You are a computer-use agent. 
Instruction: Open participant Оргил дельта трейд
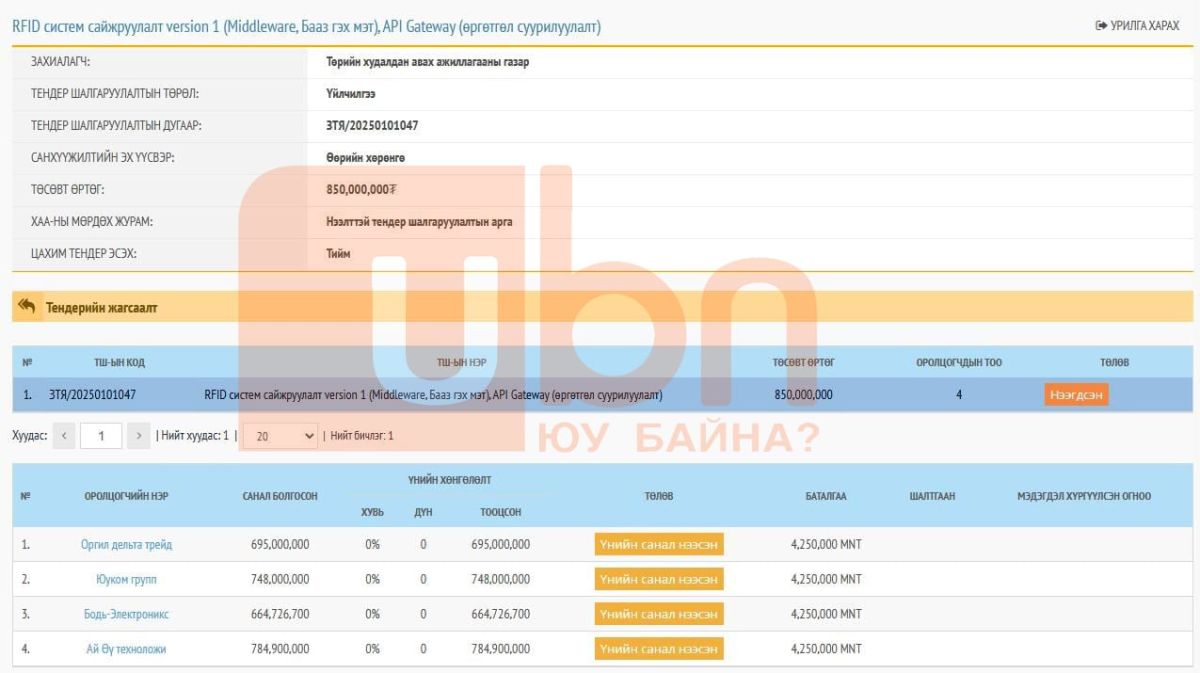tap(126, 545)
